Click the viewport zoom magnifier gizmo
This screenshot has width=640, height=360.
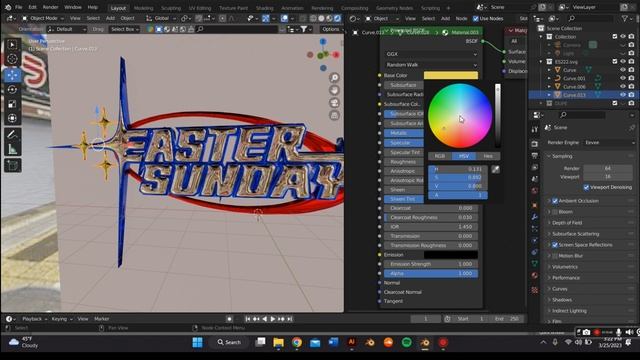[x=334, y=78]
